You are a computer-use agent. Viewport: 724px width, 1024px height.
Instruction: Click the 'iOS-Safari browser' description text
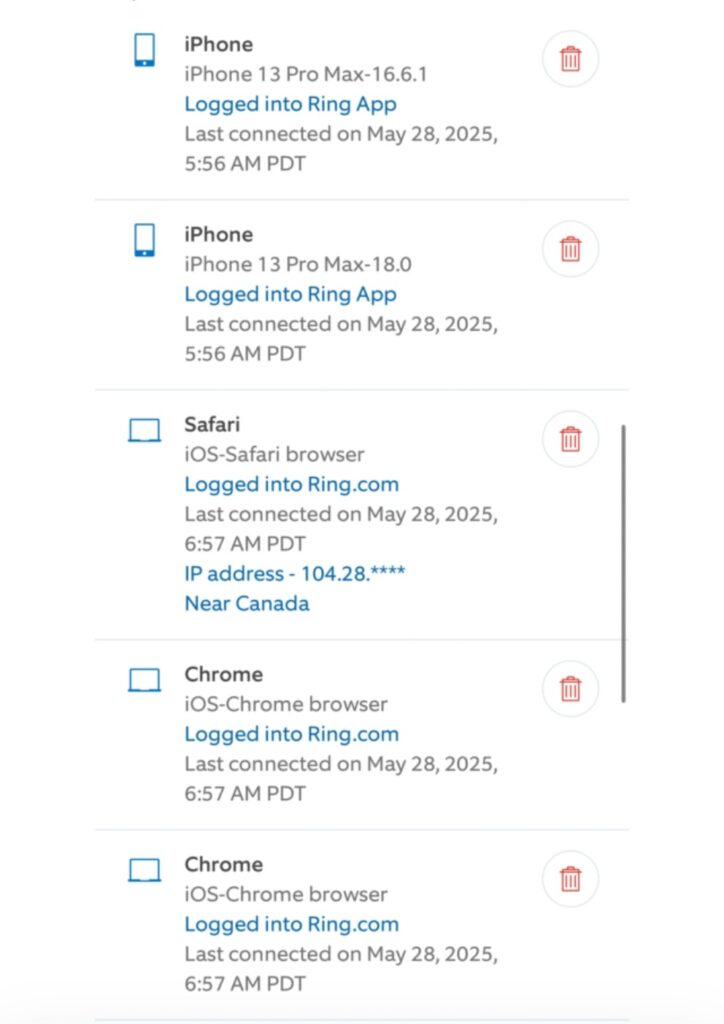[x=274, y=454]
